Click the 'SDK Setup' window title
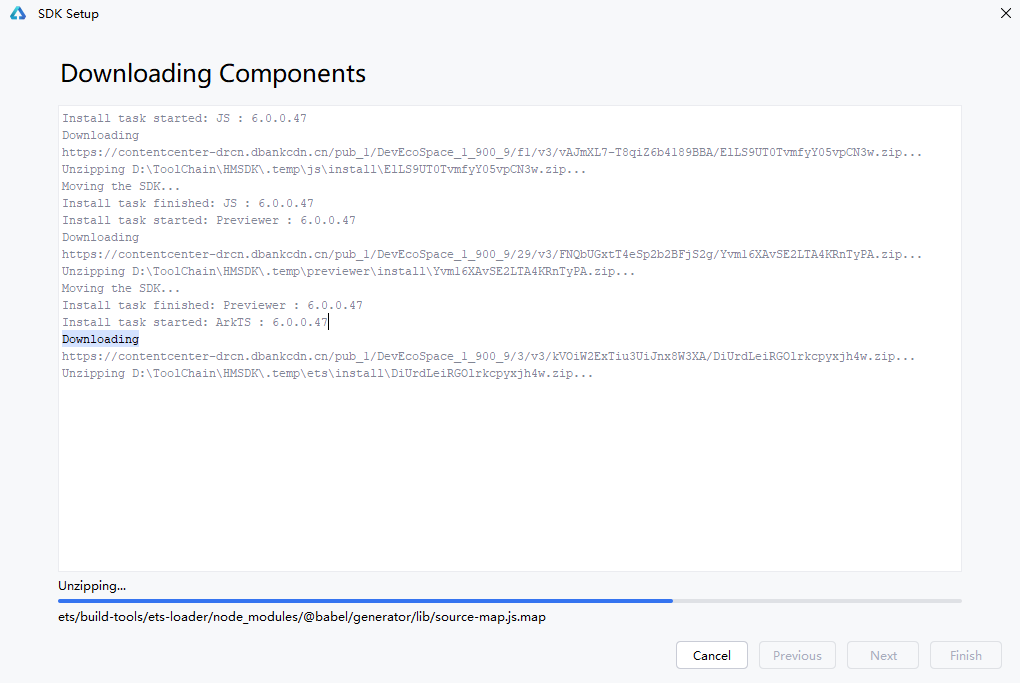This screenshot has width=1020, height=683. pyautogui.click(x=68, y=14)
